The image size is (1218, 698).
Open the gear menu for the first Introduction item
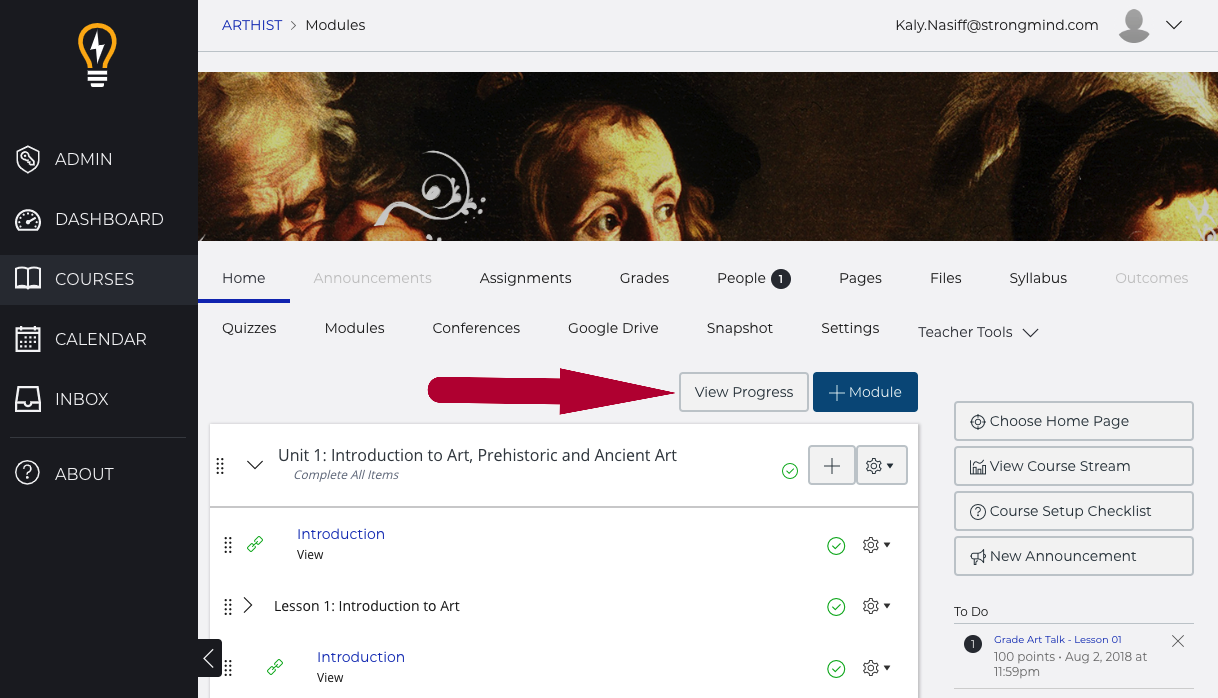pos(877,545)
